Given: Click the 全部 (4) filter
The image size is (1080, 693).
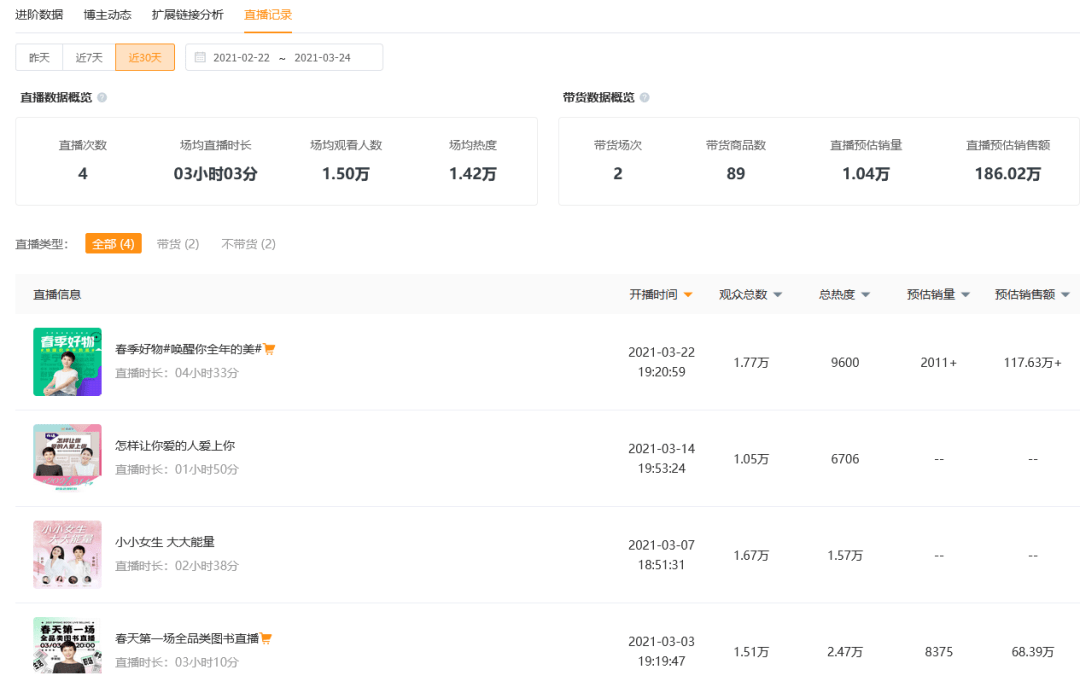Looking at the screenshot, I should [114, 244].
